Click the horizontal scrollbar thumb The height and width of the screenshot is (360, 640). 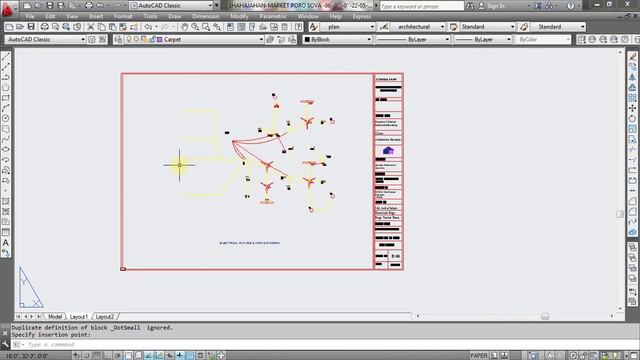click(545, 316)
